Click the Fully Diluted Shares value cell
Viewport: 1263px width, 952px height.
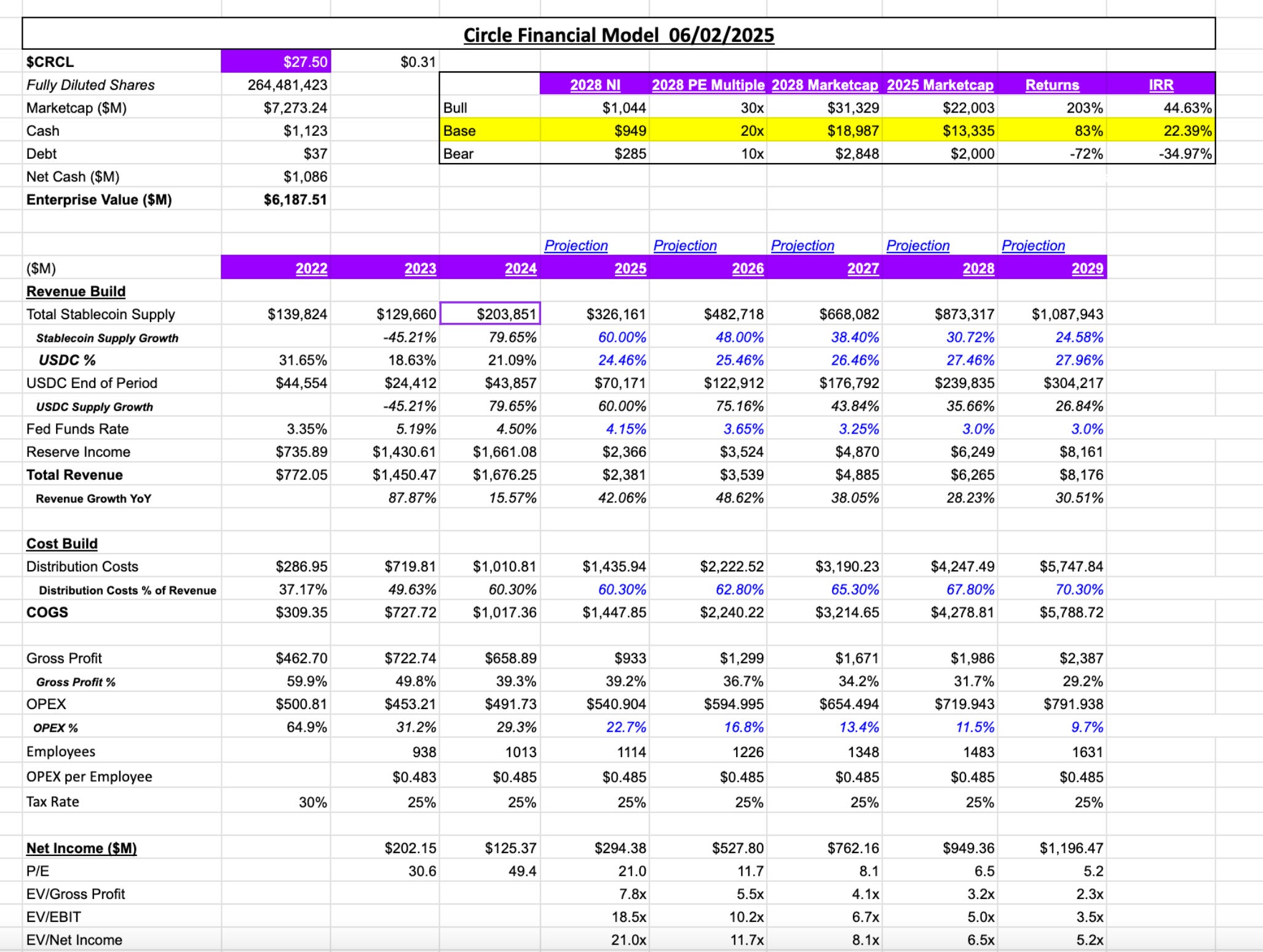pos(287,85)
